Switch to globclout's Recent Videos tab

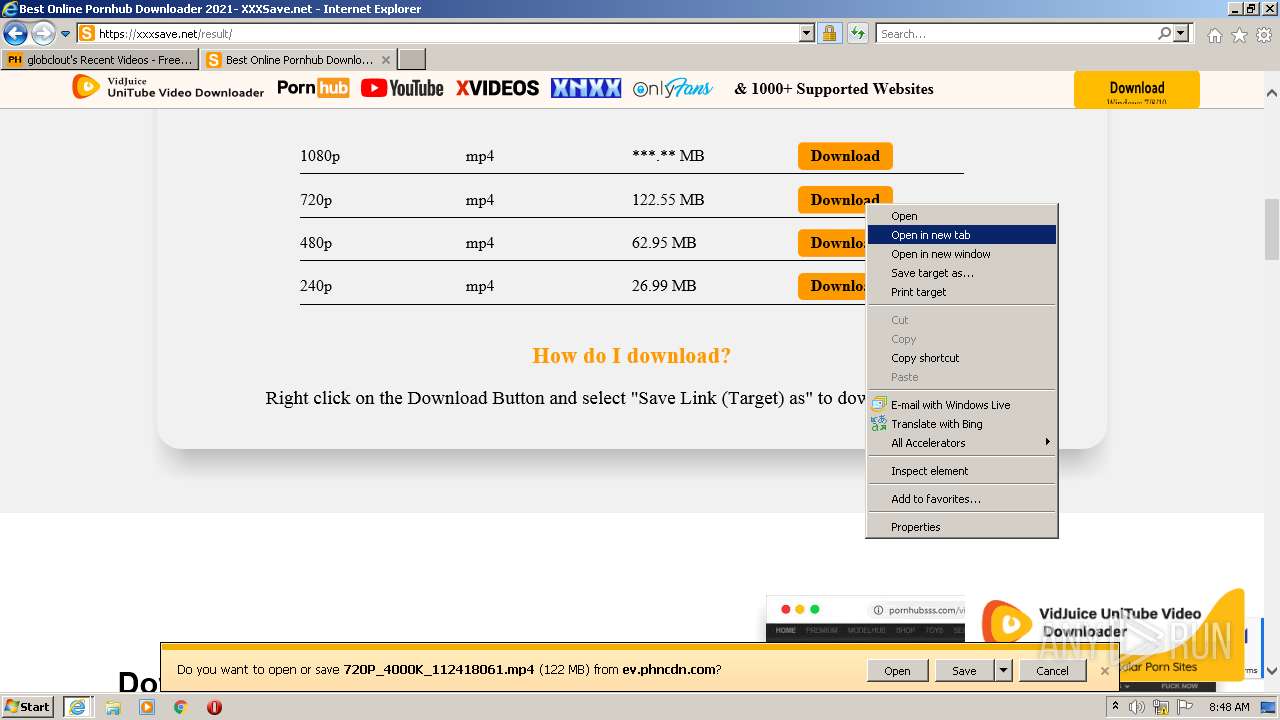tap(100, 60)
